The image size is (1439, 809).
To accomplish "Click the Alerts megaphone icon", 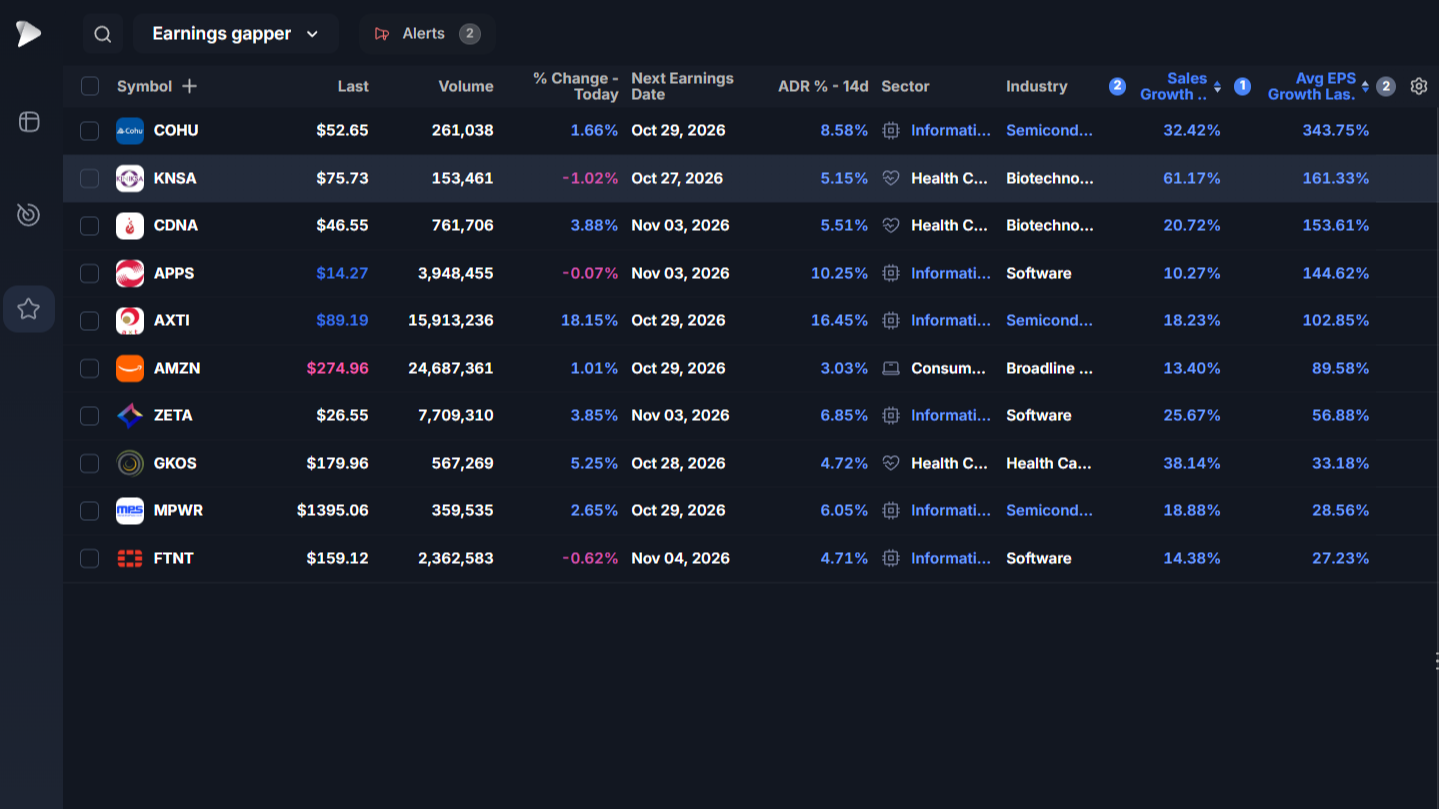I will [381, 34].
